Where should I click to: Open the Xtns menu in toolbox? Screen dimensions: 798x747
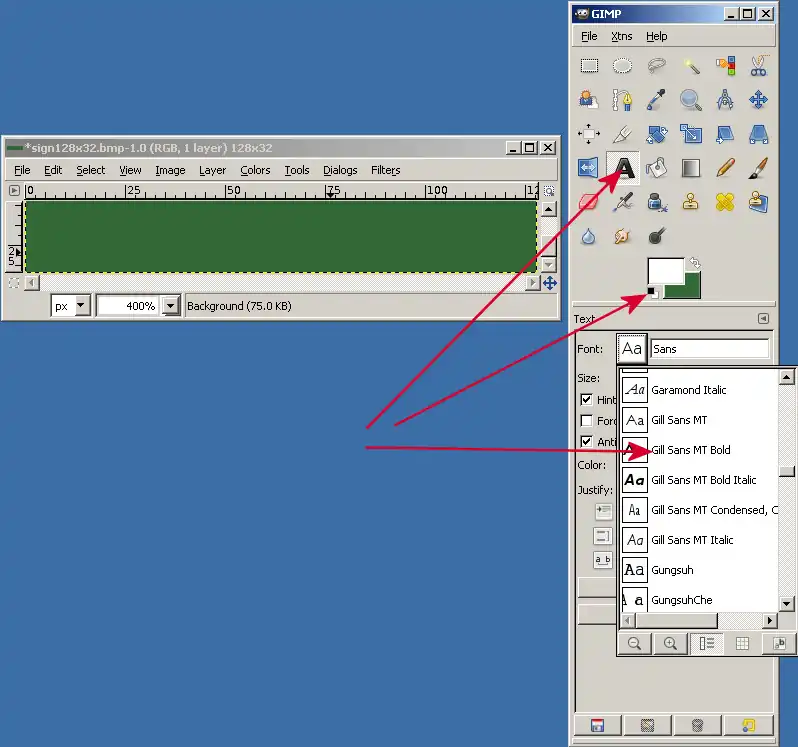621,36
